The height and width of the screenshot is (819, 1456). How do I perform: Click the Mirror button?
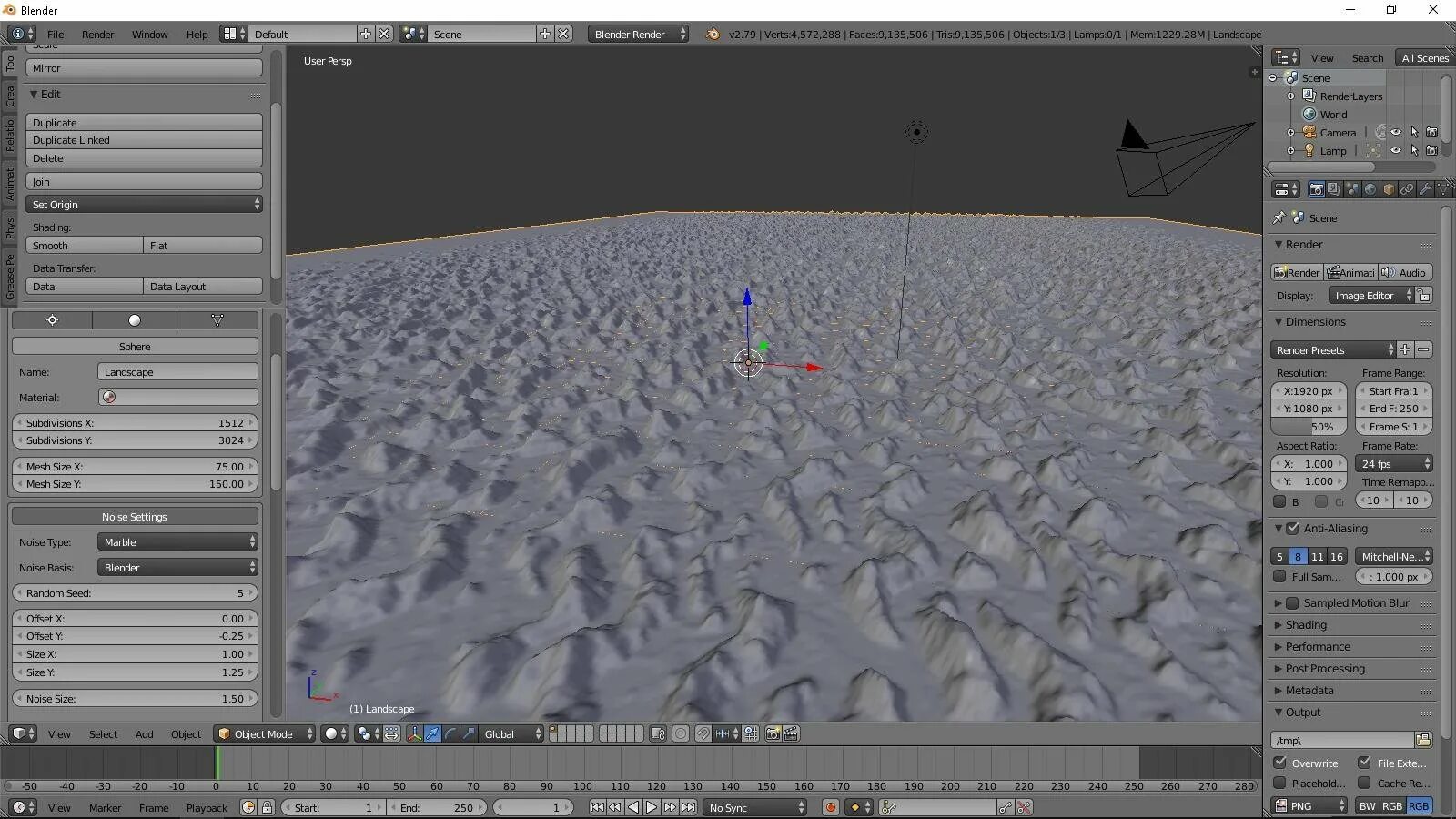click(145, 68)
